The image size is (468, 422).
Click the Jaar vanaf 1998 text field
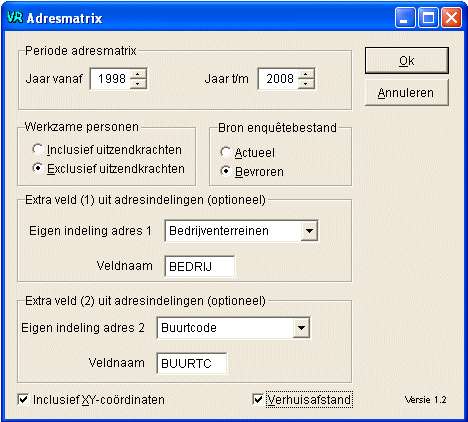111,79
